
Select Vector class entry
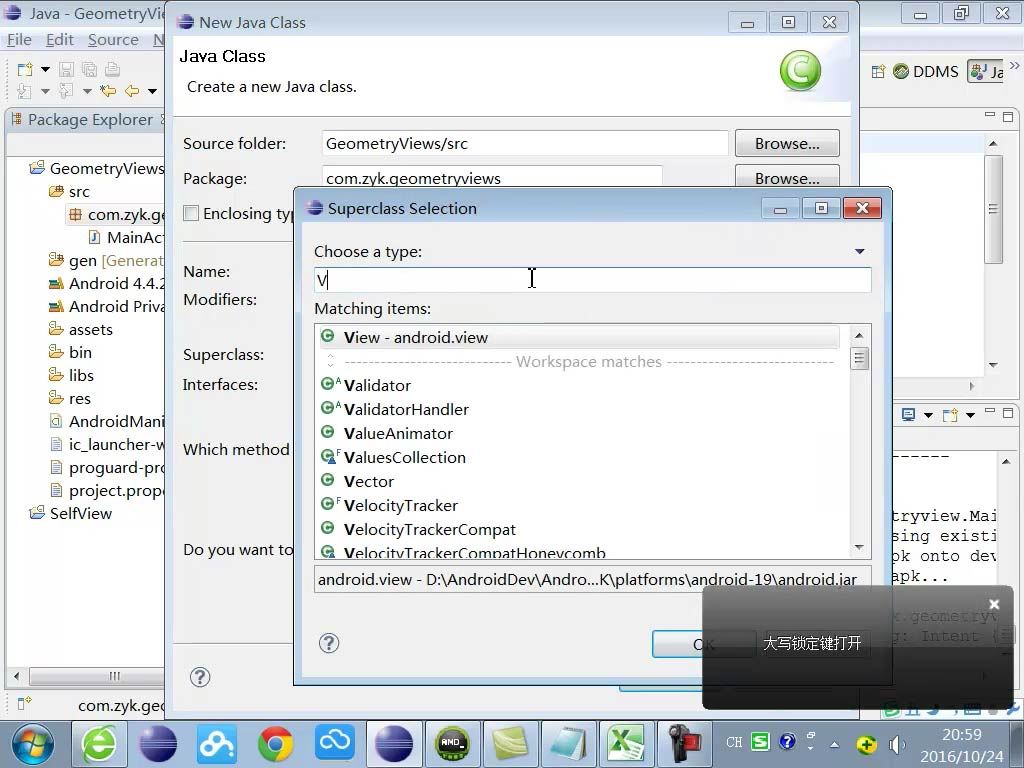point(368,481)
